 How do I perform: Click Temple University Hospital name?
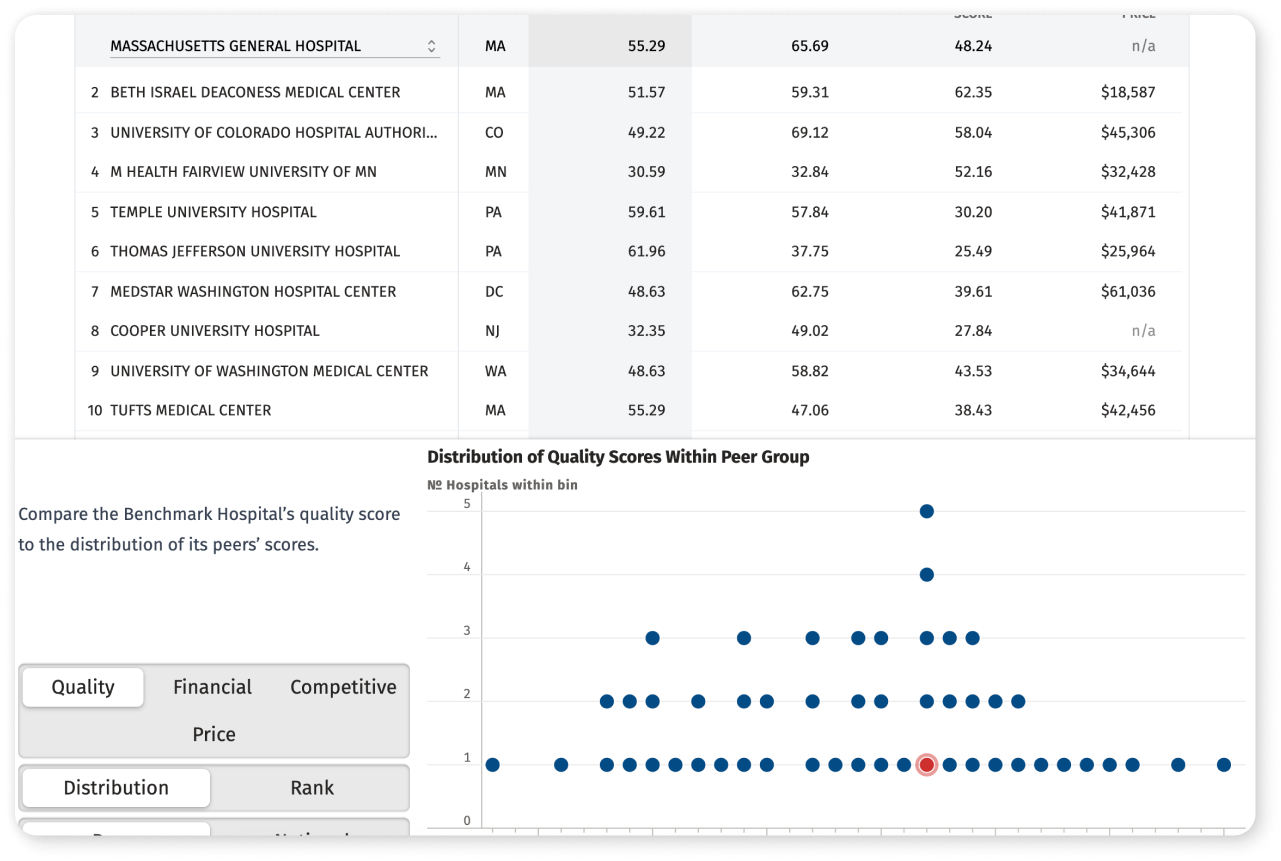[x=213, y=212]
